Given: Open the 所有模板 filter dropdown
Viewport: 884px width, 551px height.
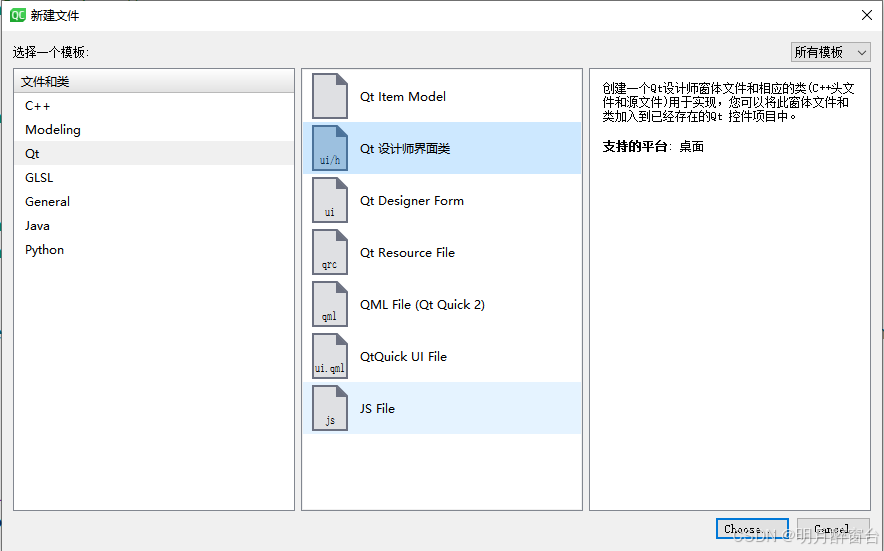Looking at the screenshot, I should pos(830,52).
